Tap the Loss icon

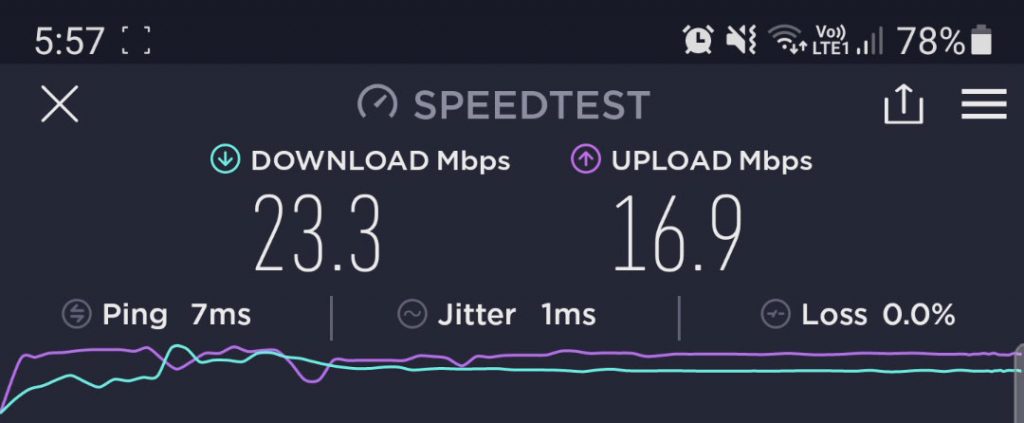776,314
